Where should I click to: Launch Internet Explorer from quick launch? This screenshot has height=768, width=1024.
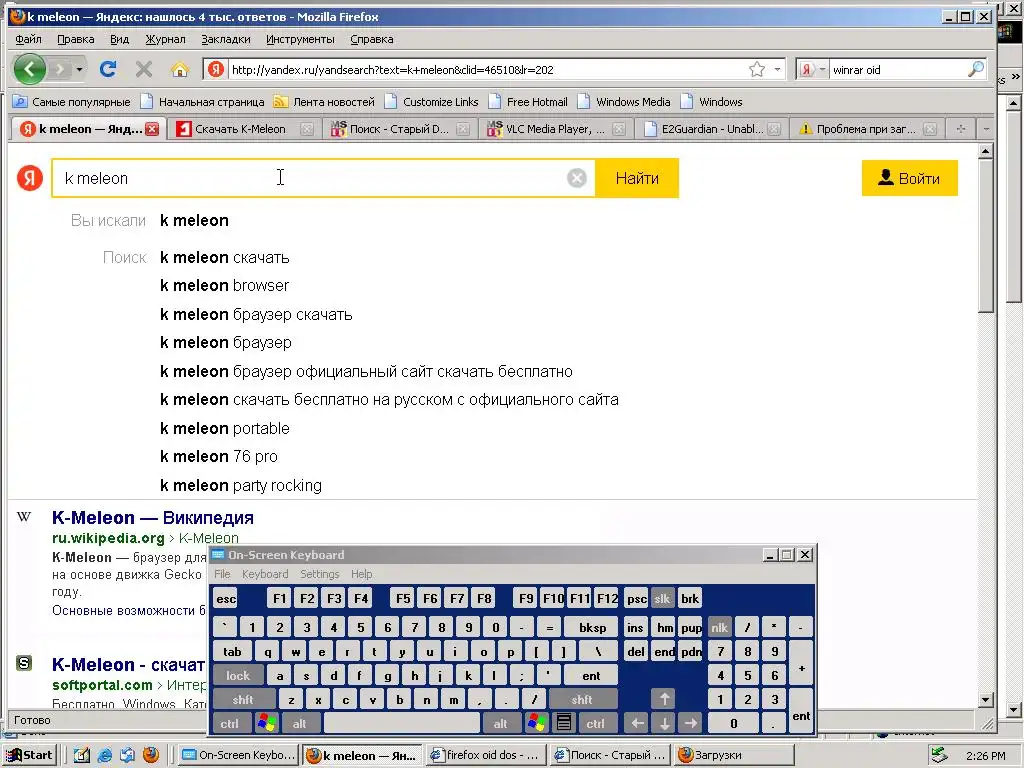104,755
